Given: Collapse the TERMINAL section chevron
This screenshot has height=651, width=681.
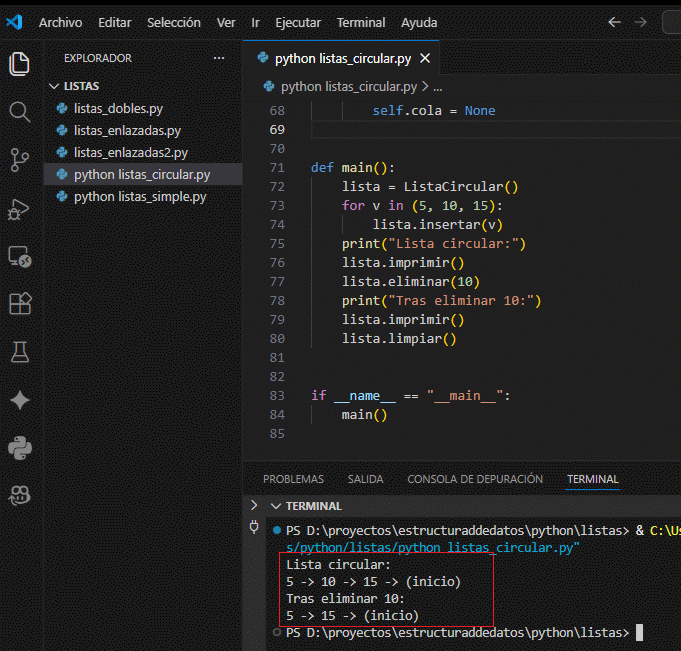Looking at the screenshot, I should [276, 506].
